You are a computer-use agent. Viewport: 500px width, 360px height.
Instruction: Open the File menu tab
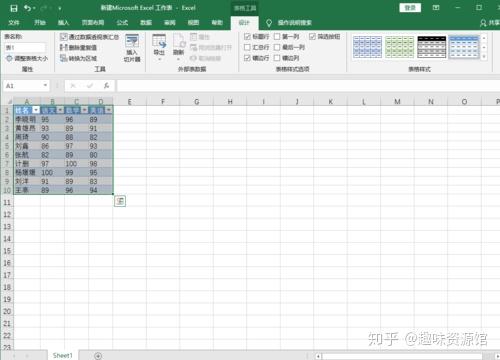[14, 22]
